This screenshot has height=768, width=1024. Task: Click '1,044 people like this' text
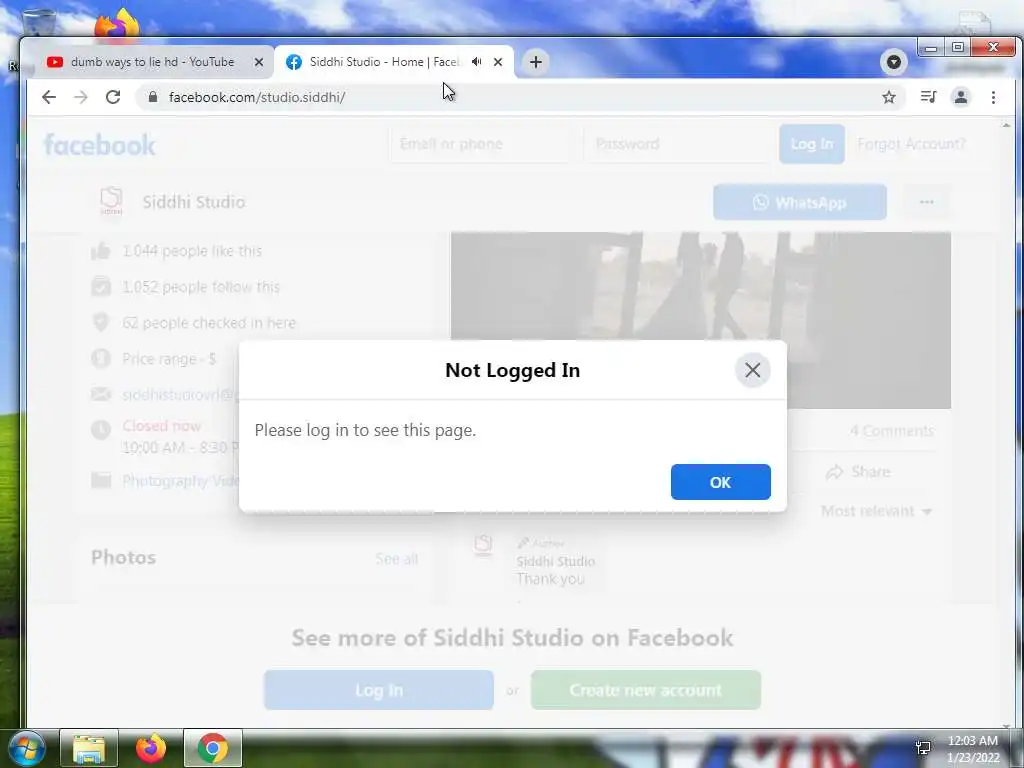(x=192, y=251)
